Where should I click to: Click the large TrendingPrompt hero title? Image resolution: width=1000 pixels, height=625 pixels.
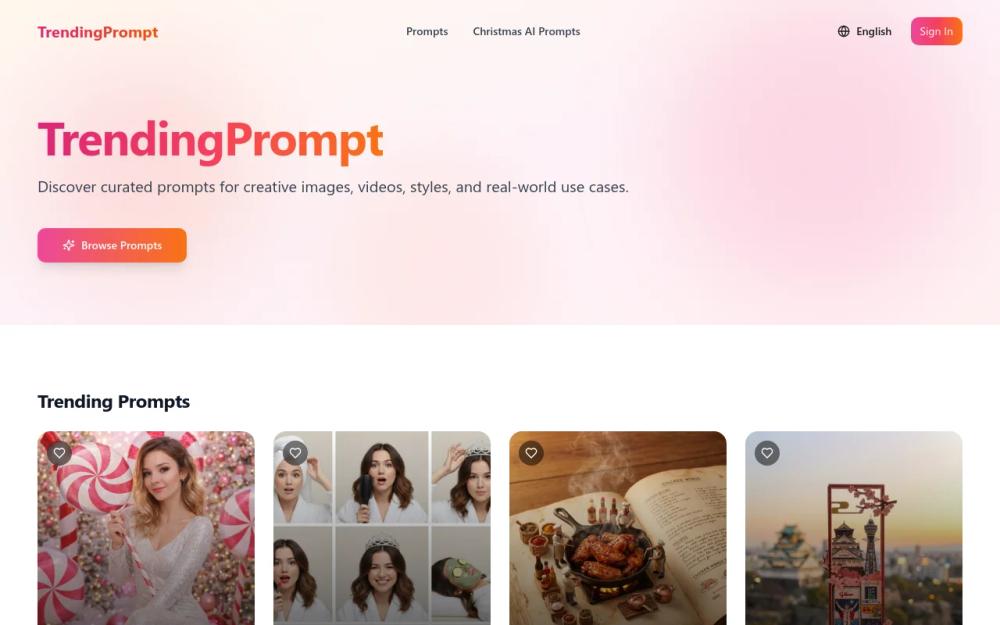210,141
